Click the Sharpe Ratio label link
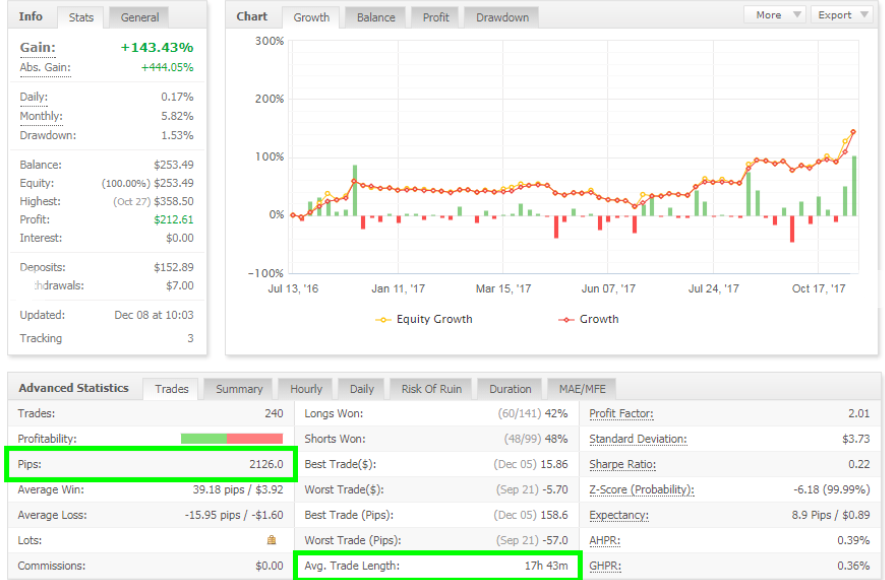 (x=622, y=465)
